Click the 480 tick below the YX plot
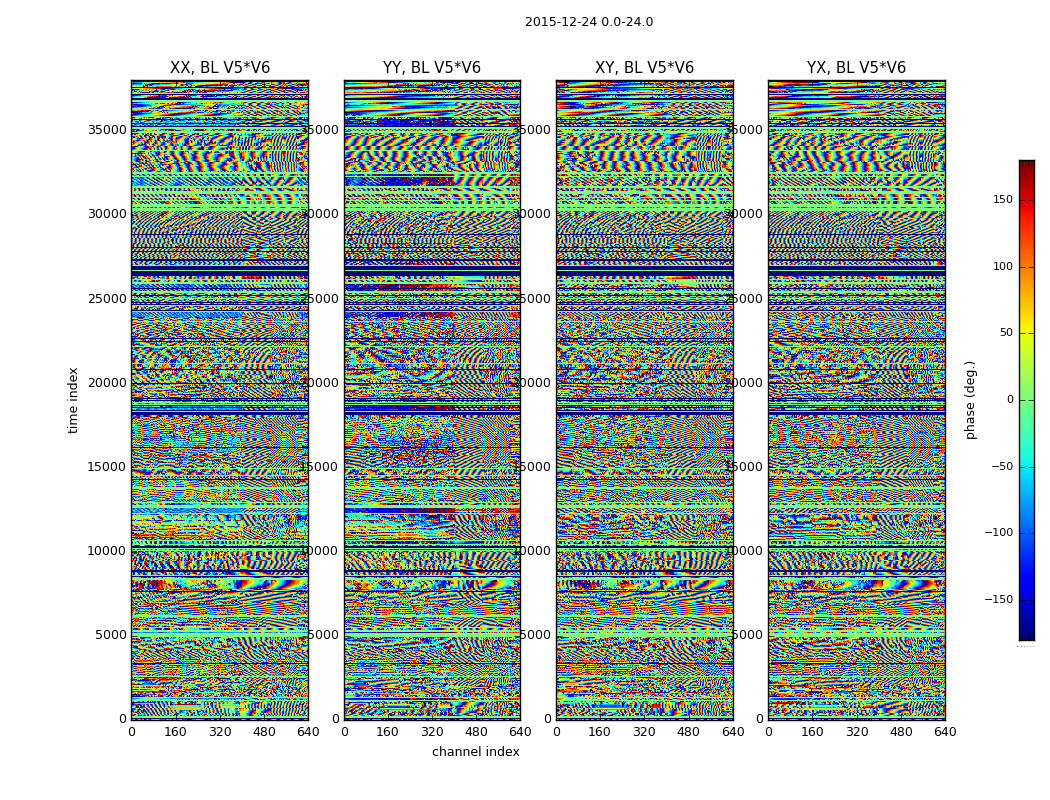 pos(901,732)
